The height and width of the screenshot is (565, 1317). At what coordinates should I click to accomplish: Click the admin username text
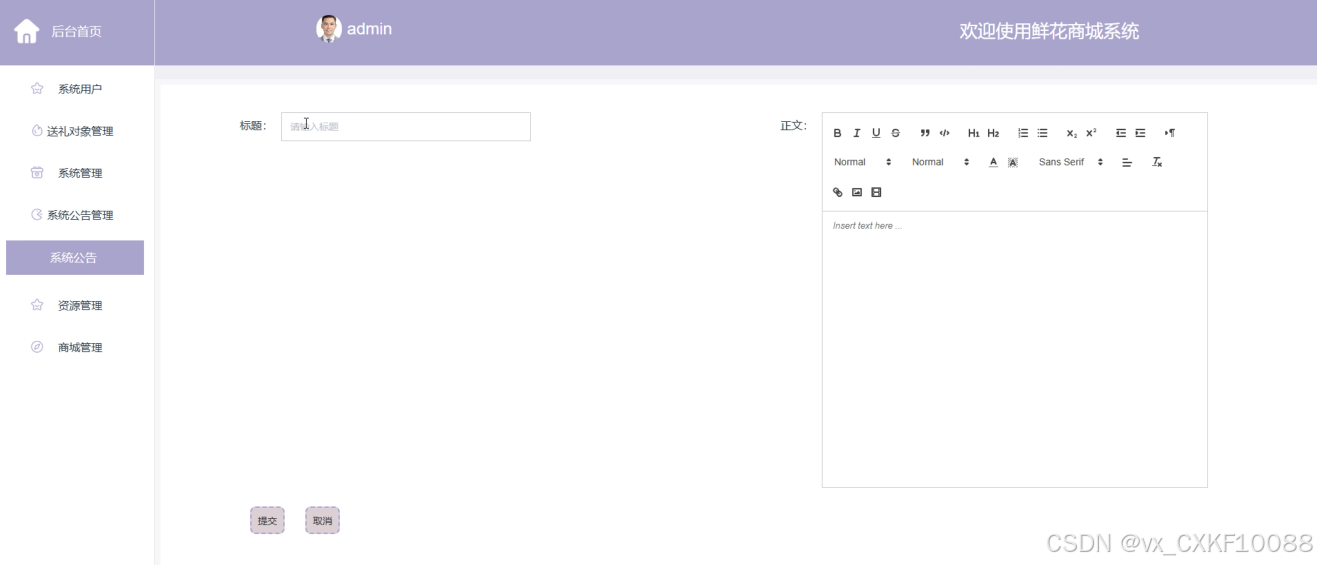coord(369,29)
